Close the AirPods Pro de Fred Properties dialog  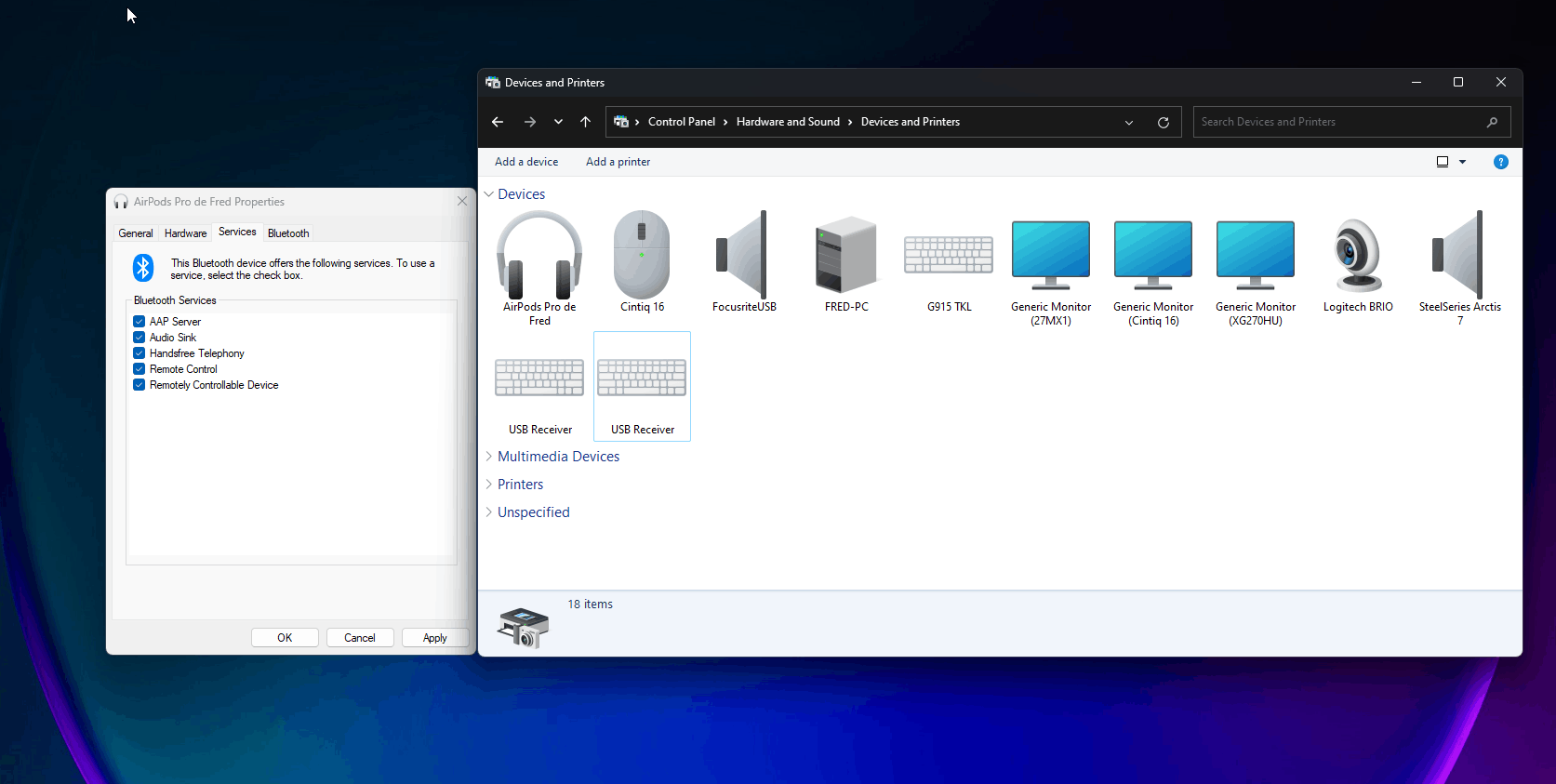tap(462, 201)
